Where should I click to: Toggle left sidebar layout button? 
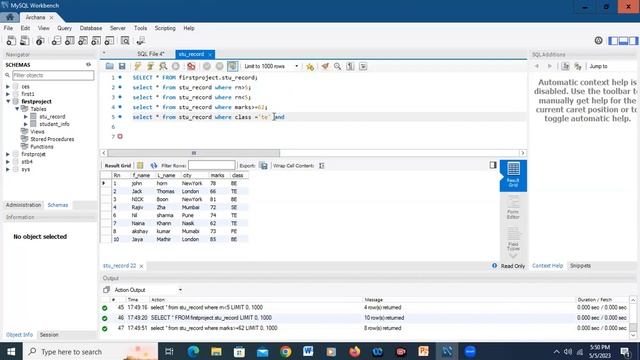pyautogui.click(x=613, y=40)
